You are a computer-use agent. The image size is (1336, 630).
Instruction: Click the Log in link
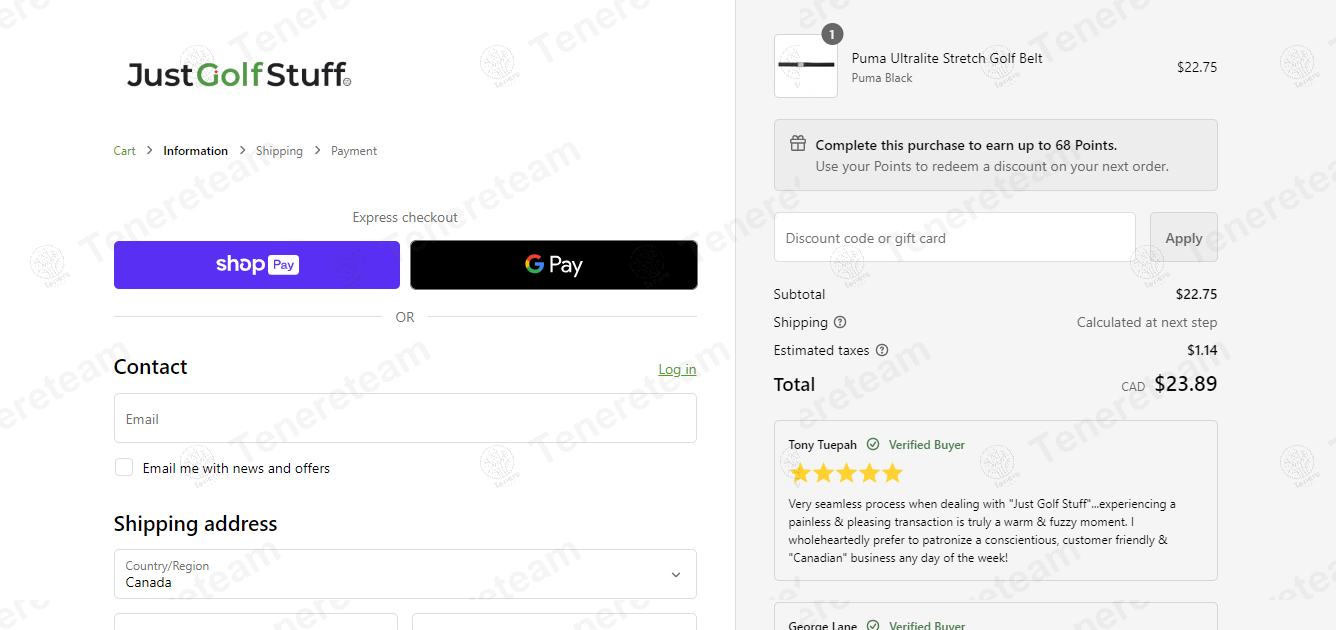677,369
